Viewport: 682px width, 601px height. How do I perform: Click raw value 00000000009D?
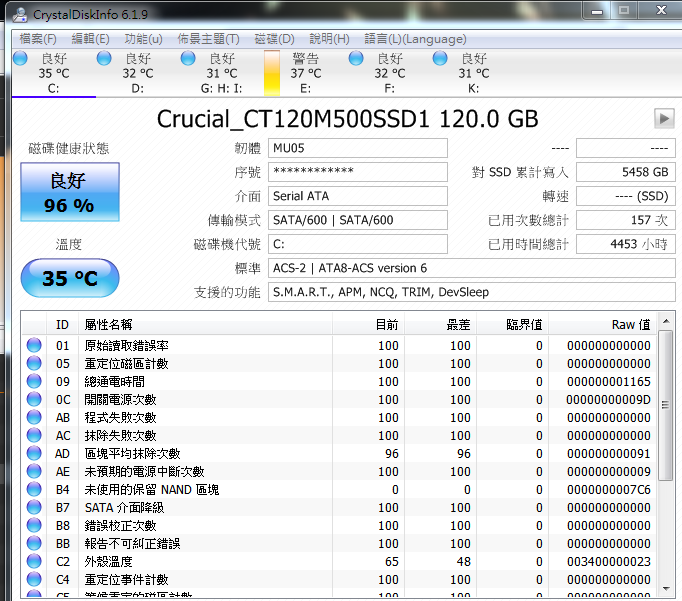tap(608, 400)
